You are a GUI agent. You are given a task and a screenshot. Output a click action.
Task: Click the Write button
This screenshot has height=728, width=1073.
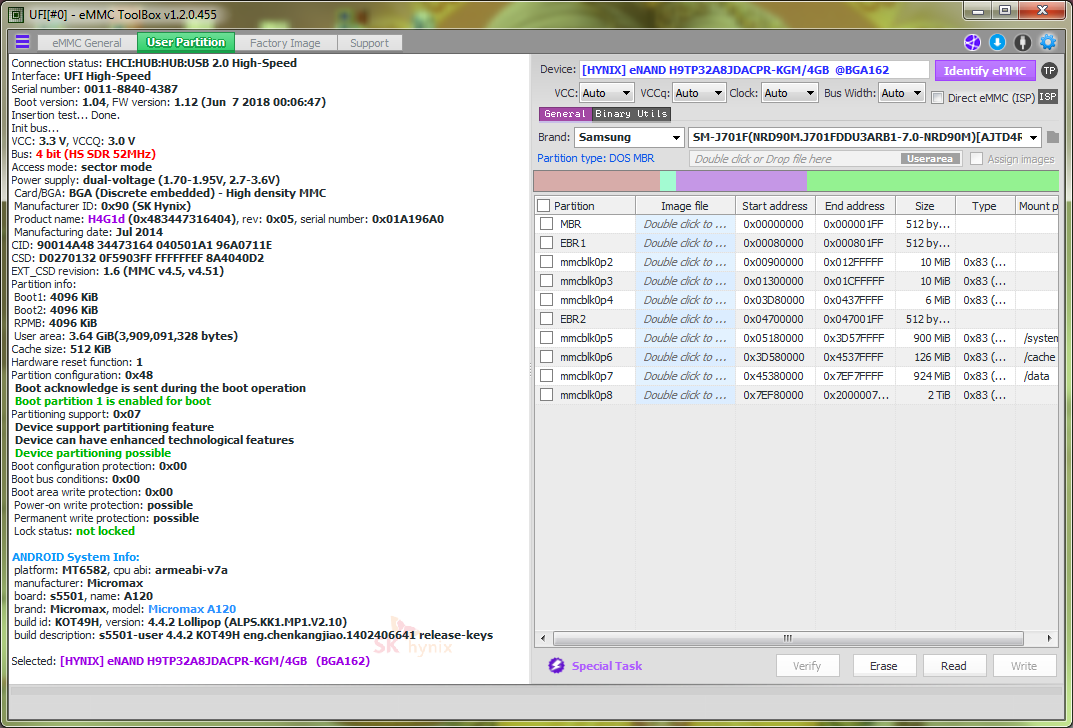(1024, 666)
